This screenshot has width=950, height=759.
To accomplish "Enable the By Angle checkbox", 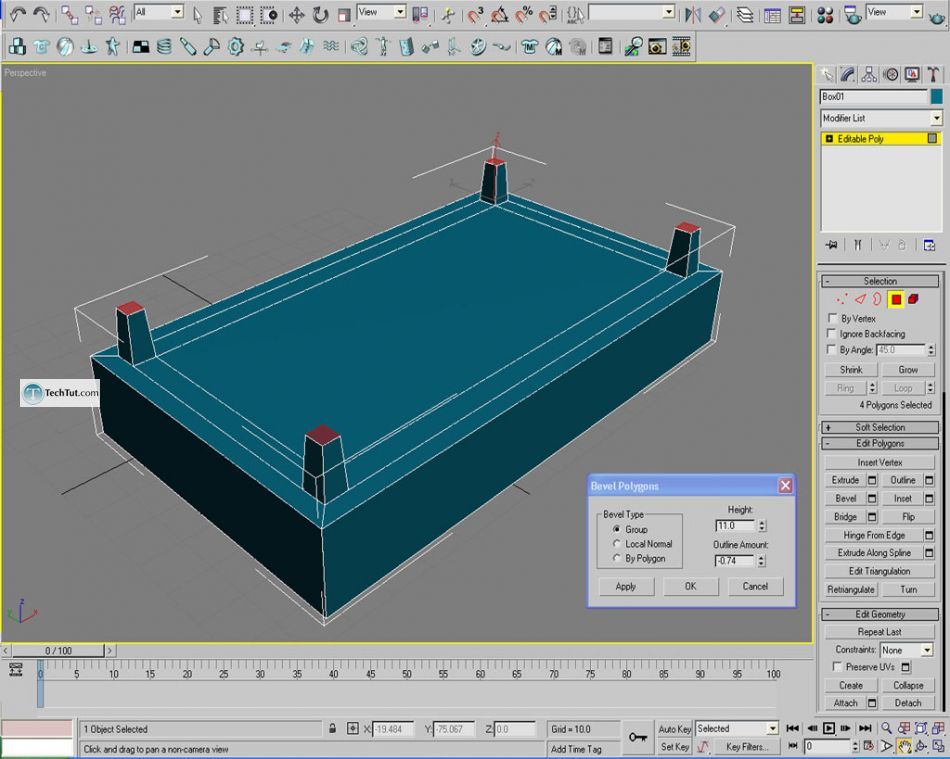I will [832, 350].
